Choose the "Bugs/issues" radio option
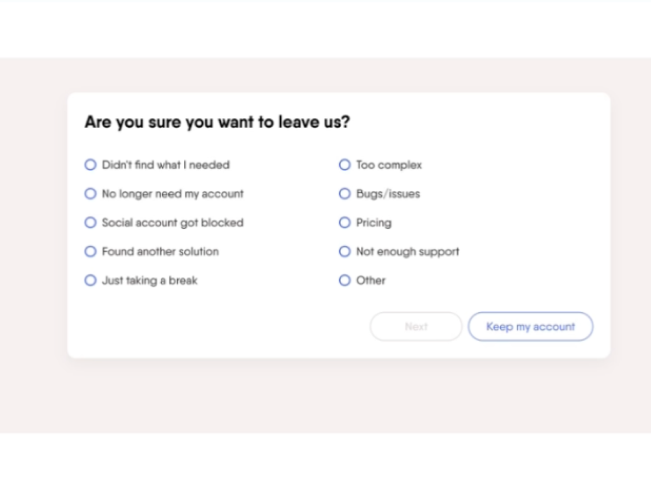Screen dimensions: 651x483 pos(345,194)
